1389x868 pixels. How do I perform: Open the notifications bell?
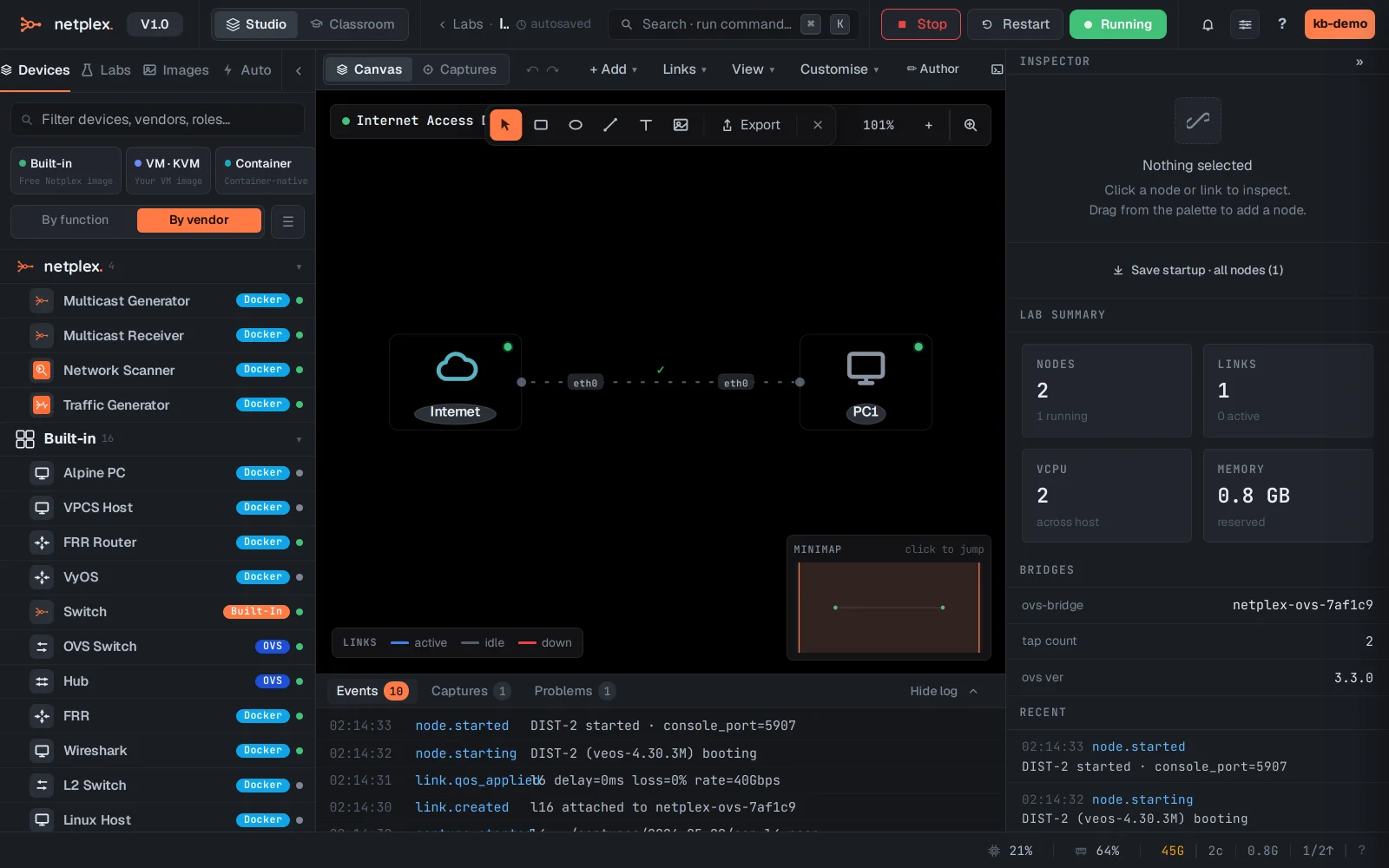(x=1208, y=24)
